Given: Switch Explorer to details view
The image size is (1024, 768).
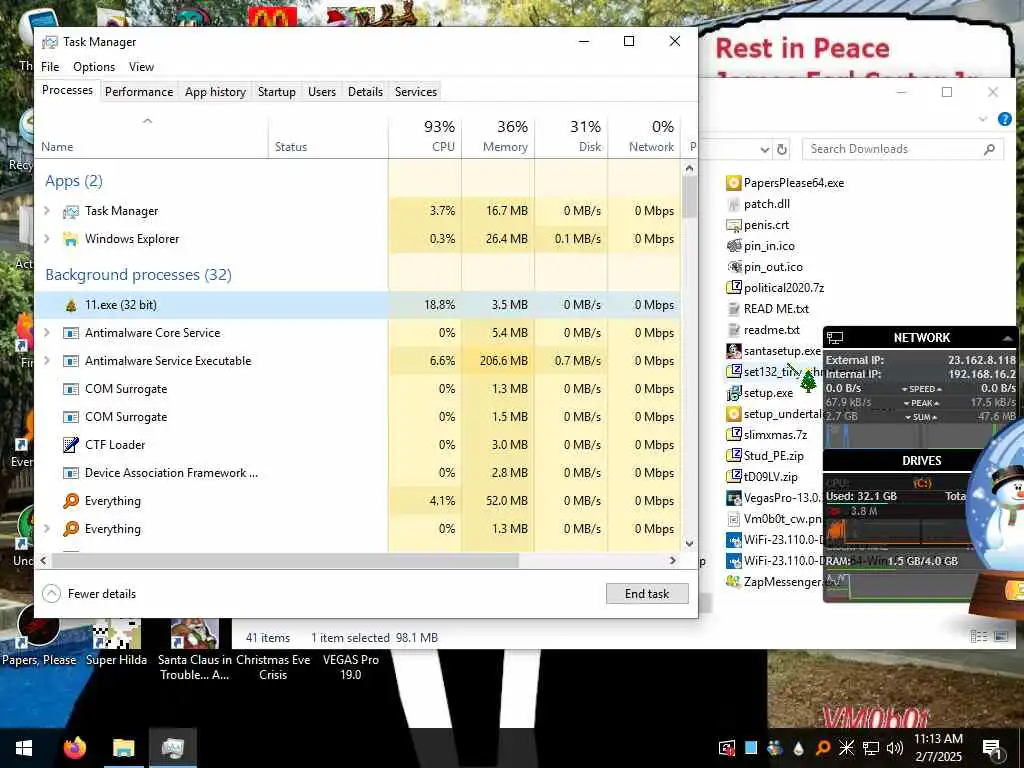Looking at the screenshot, I should 978,636.
